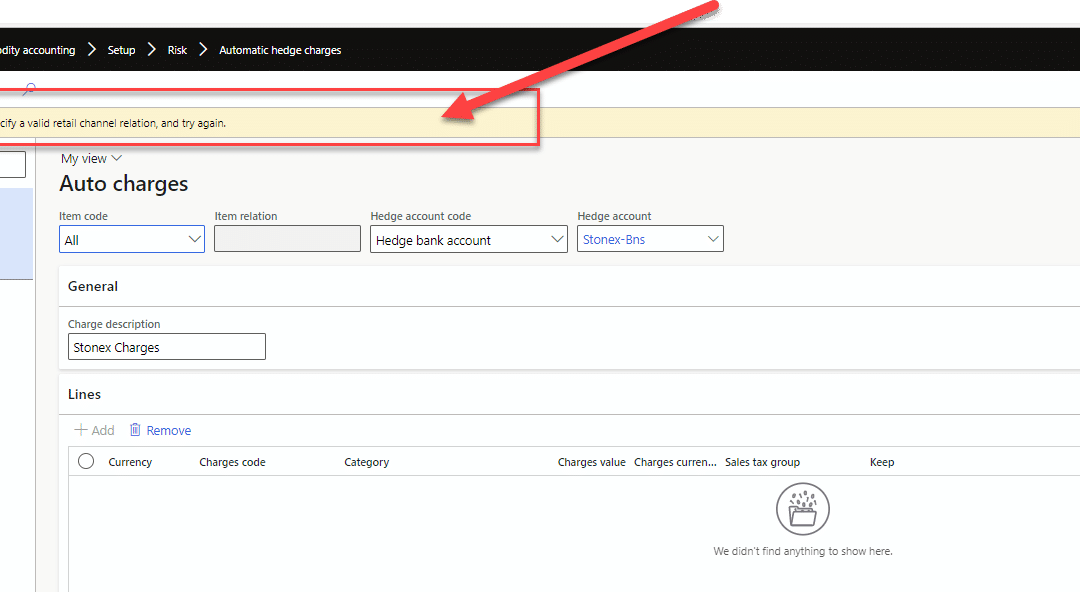Click Automatic hedge charges breadcrumb
The height and width of the screenshot is (592, 1080).
[280, 50]
